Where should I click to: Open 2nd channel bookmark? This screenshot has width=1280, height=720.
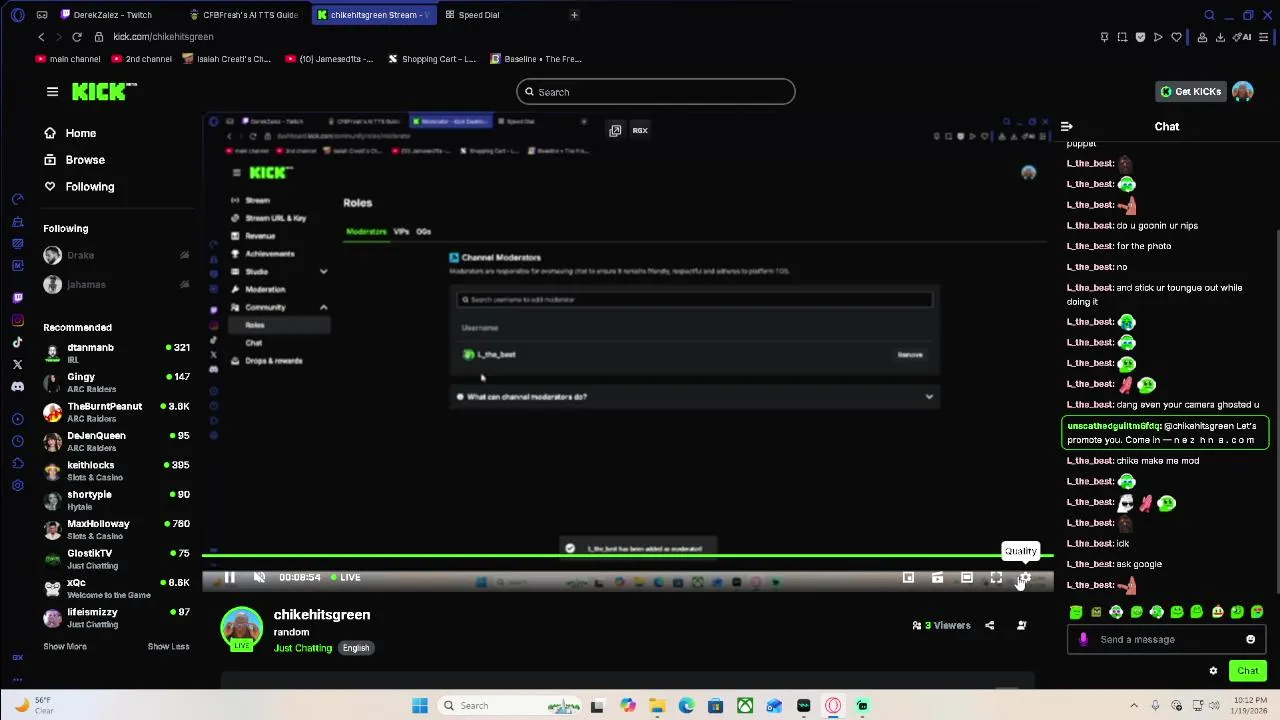tap(142, 59)
